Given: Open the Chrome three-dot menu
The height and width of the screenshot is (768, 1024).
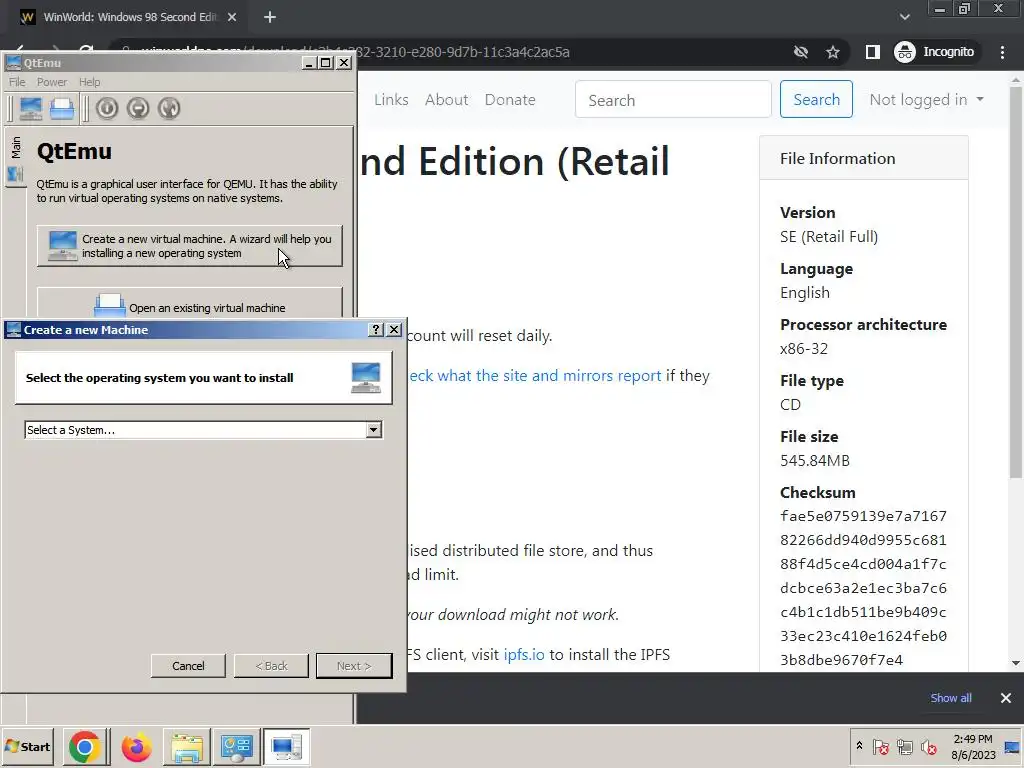Looking at the screenshot, I should coord(1002,52).
